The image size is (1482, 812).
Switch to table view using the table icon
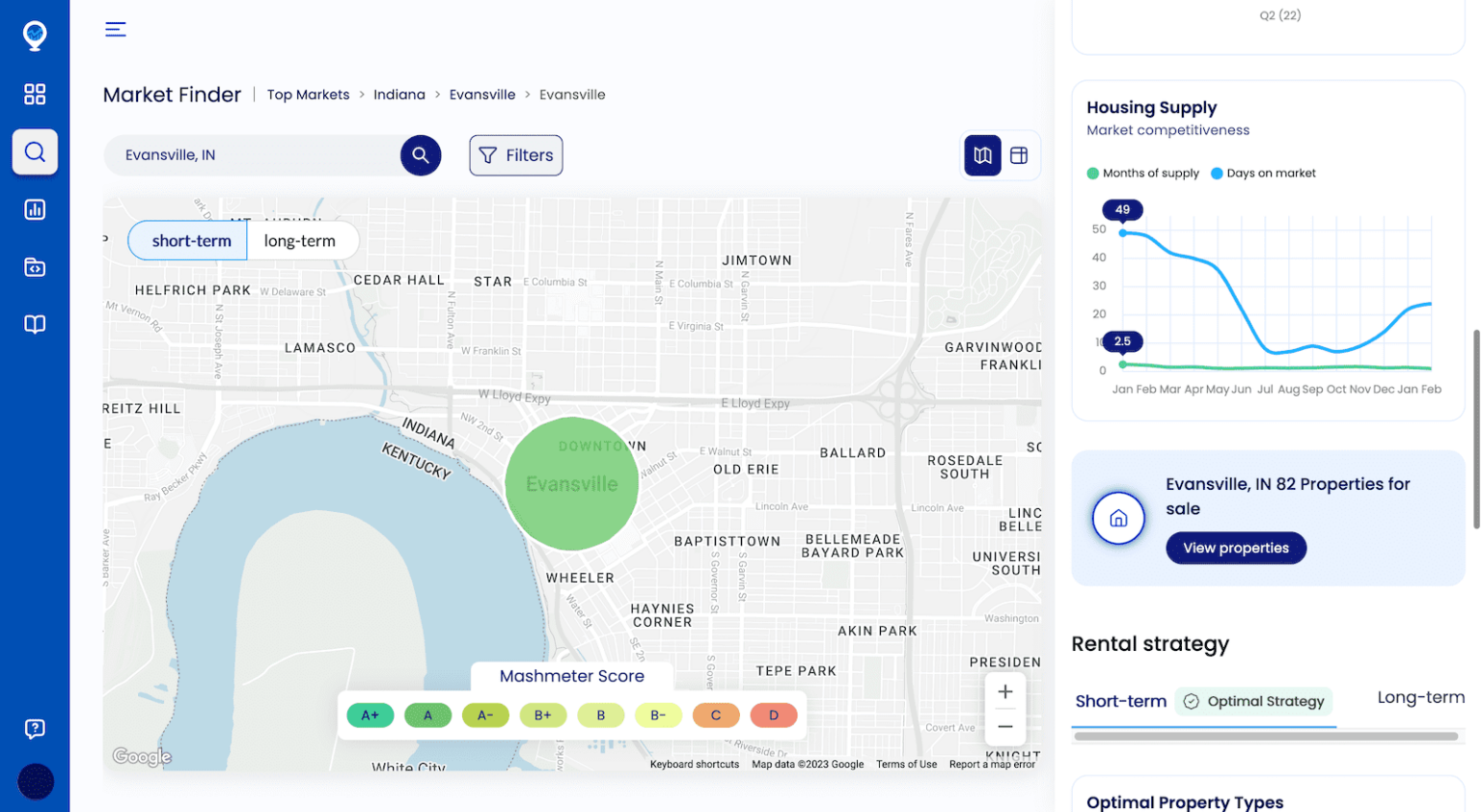coord(1021,155)
